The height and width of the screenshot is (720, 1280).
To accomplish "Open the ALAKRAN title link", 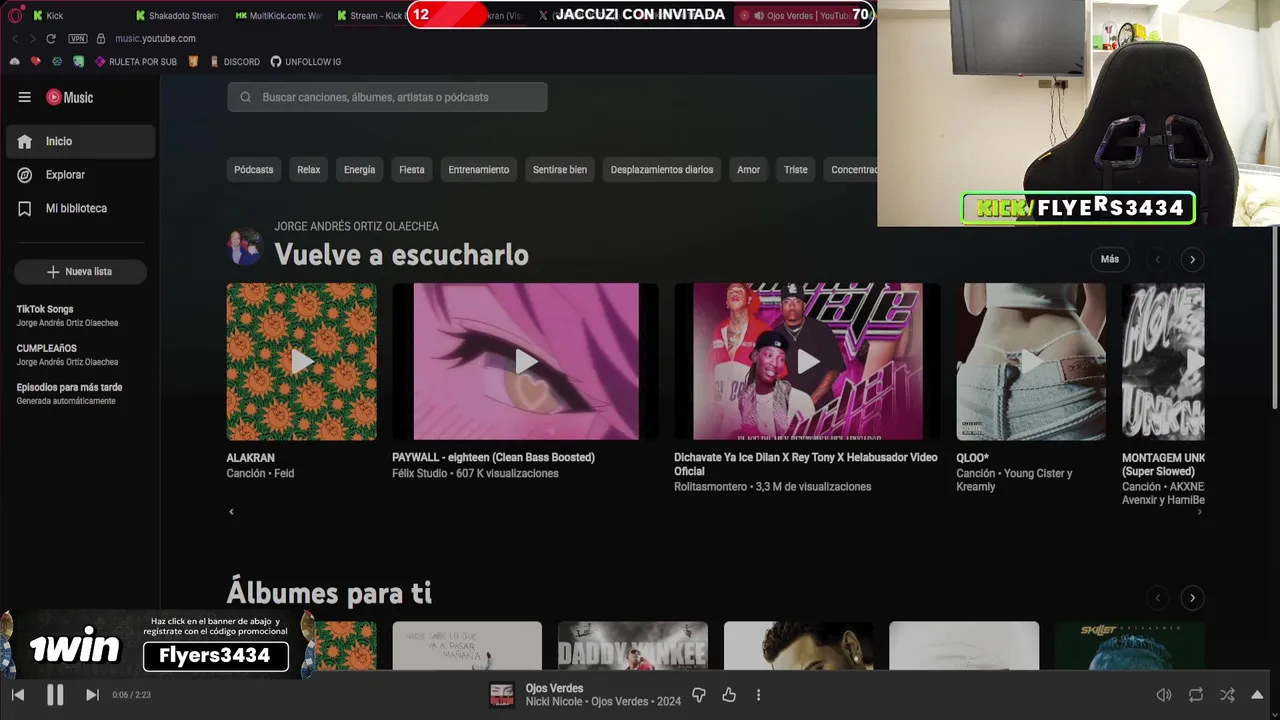I will (x=251, y=458).
